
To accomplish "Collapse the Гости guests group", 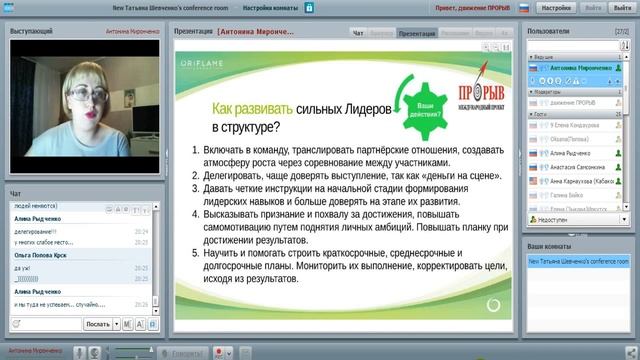I will tap(574, 114).
